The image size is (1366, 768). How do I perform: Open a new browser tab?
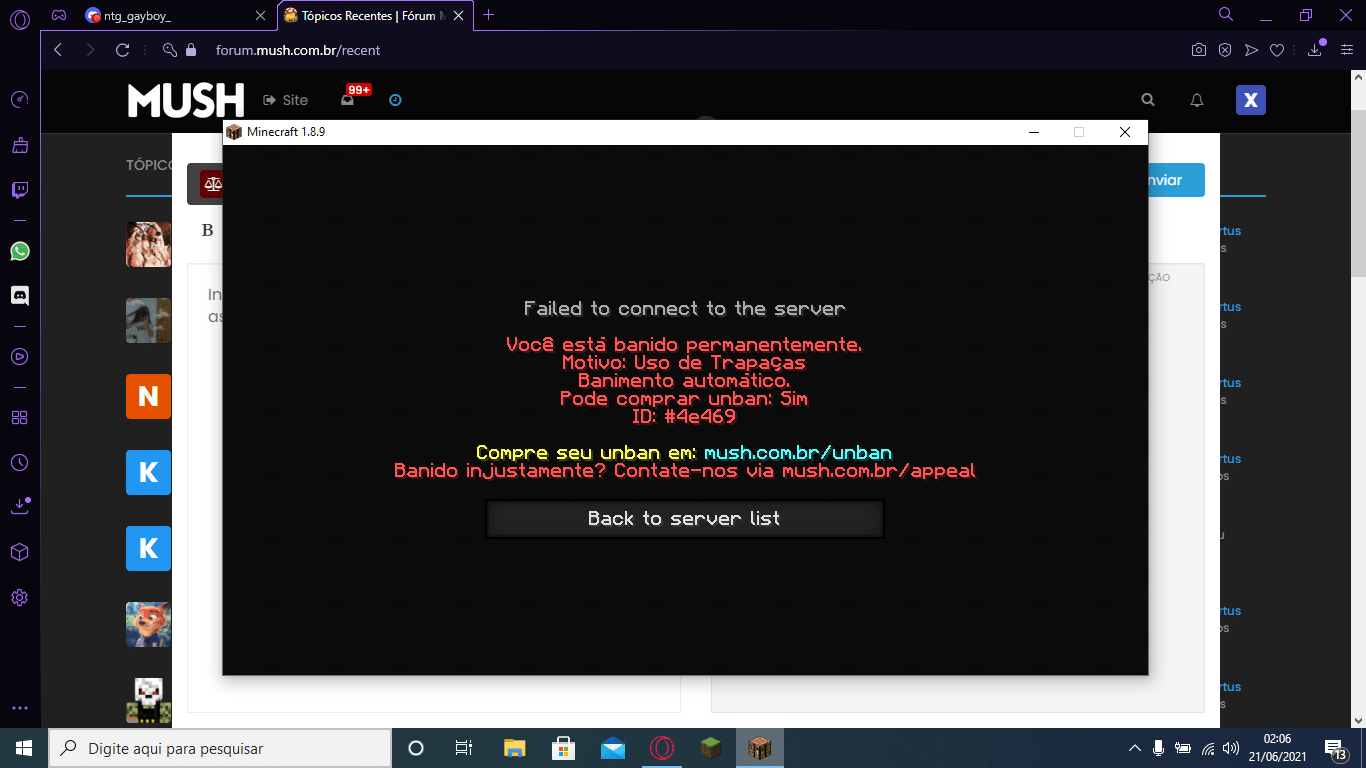[489, 15]
